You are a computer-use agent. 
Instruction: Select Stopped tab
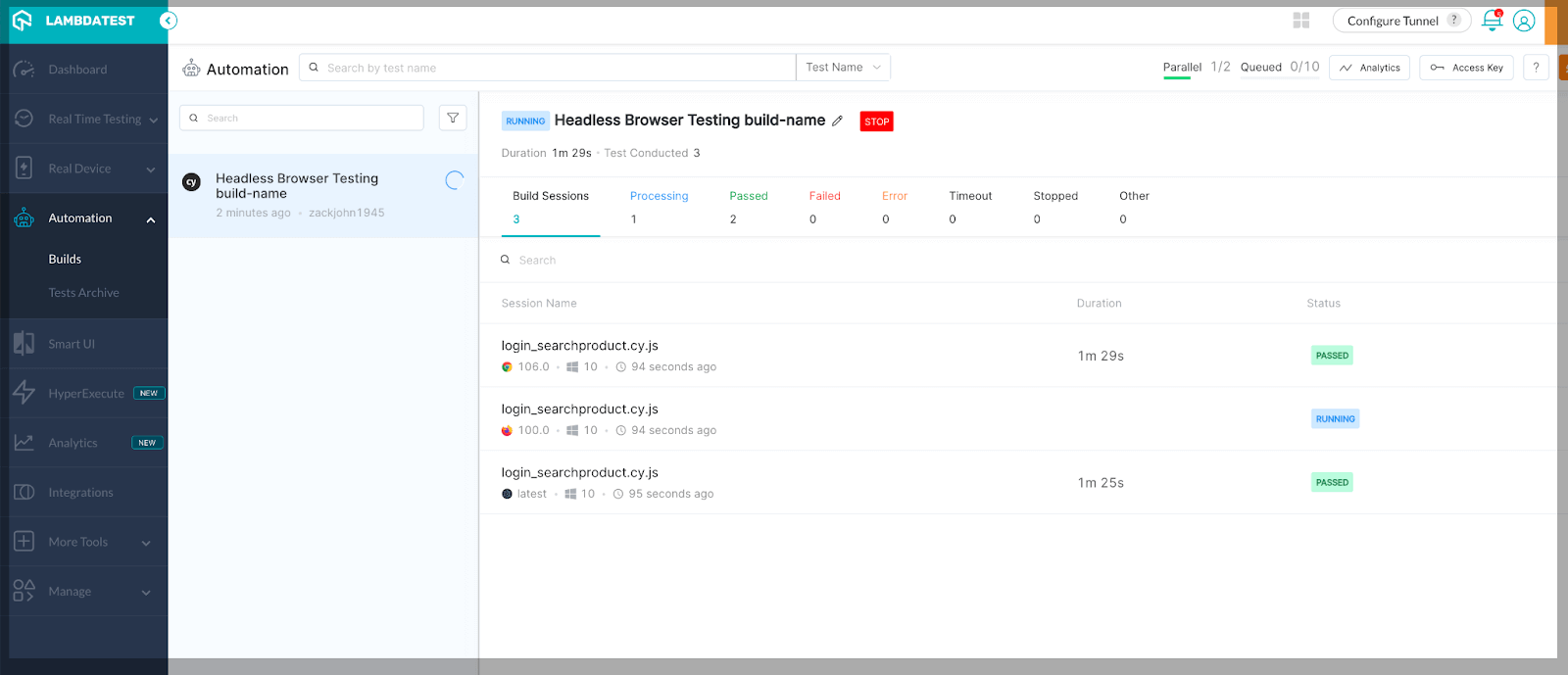(1055, 207)
